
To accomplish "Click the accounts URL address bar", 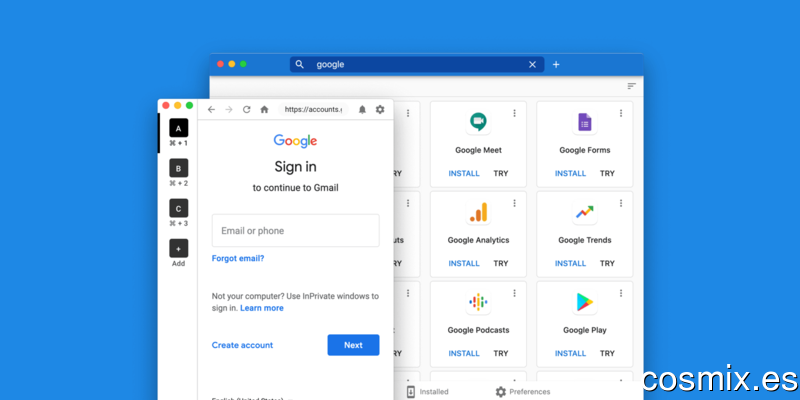I will [x=313, y=109].
